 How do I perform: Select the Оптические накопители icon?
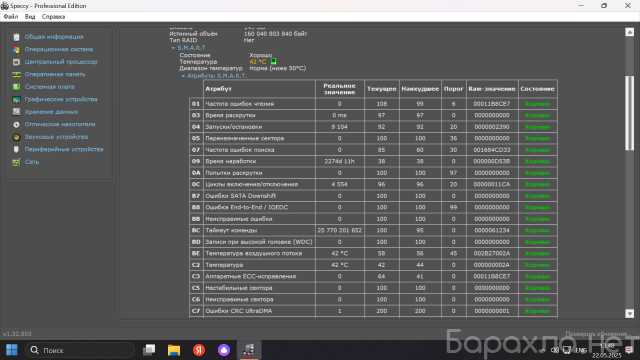(16, 124)
